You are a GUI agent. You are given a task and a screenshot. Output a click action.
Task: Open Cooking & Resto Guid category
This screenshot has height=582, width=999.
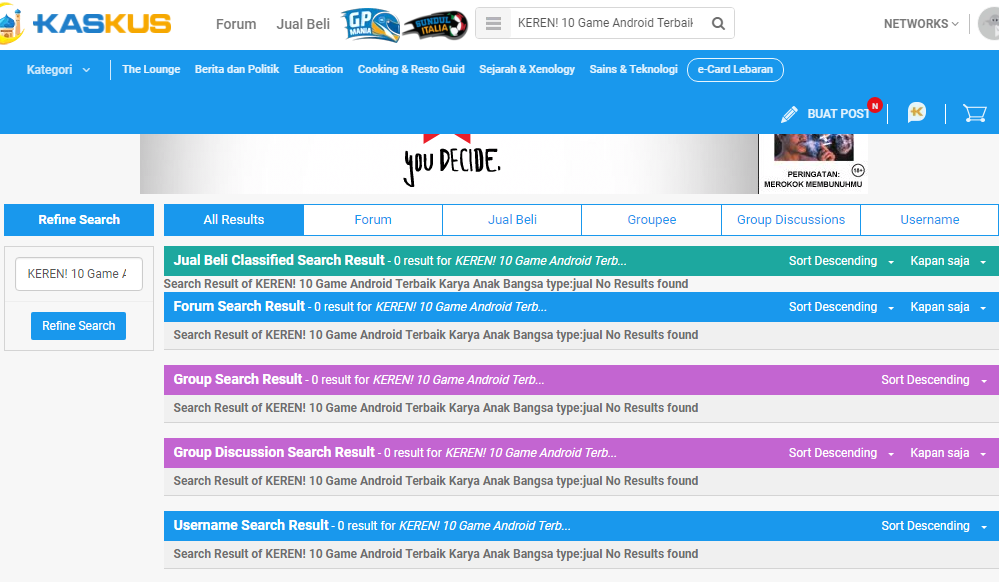click(411, 69)
